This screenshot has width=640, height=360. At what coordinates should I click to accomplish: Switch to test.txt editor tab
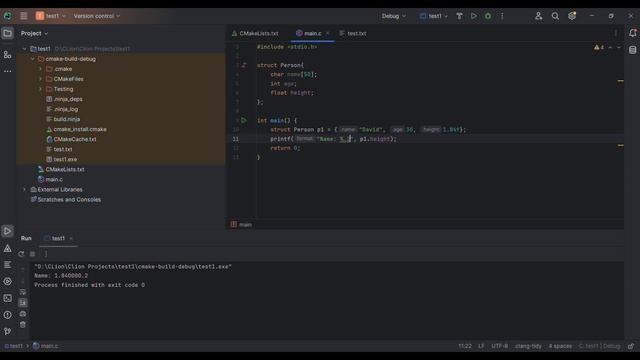(353, 33)
